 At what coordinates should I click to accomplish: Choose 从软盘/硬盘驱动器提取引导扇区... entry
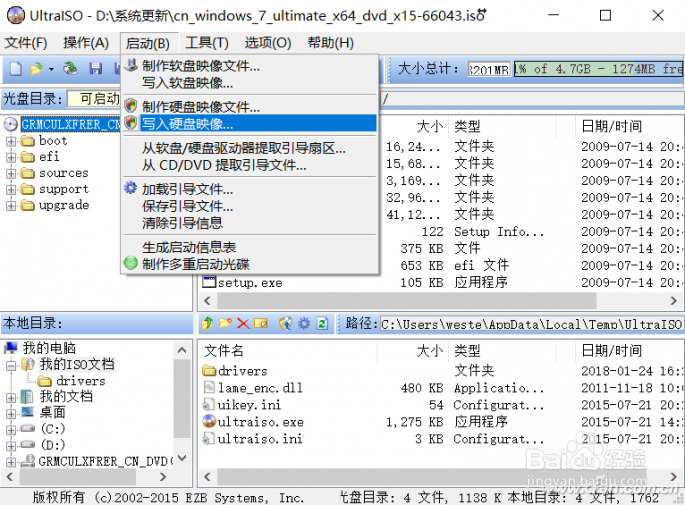(x=249, y=149)
